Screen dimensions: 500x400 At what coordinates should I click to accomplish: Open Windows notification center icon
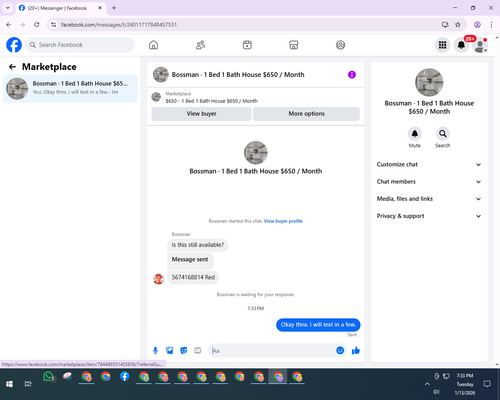[487, 384]
